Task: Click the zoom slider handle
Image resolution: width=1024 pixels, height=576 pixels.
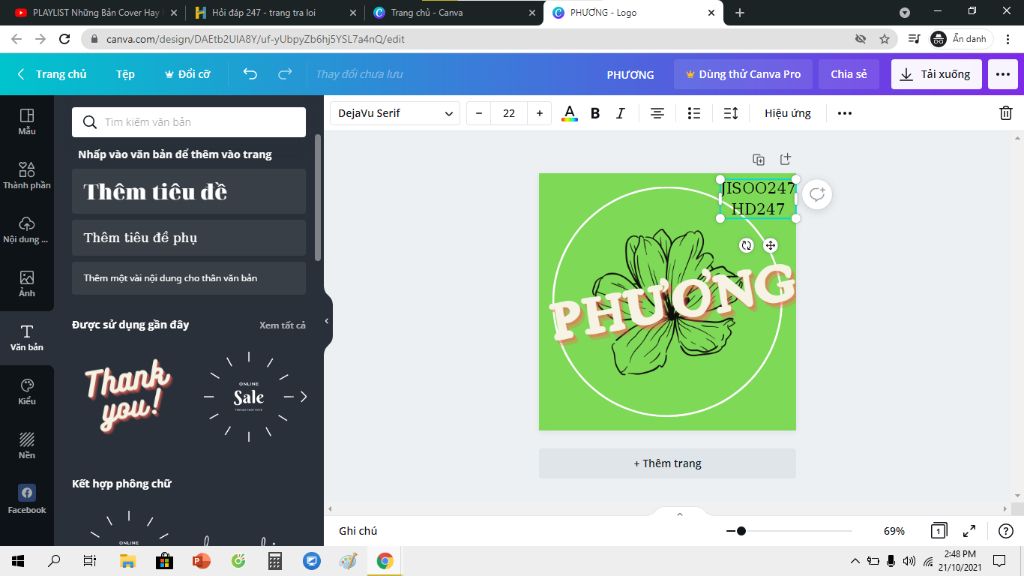Action: coord(741,531)
